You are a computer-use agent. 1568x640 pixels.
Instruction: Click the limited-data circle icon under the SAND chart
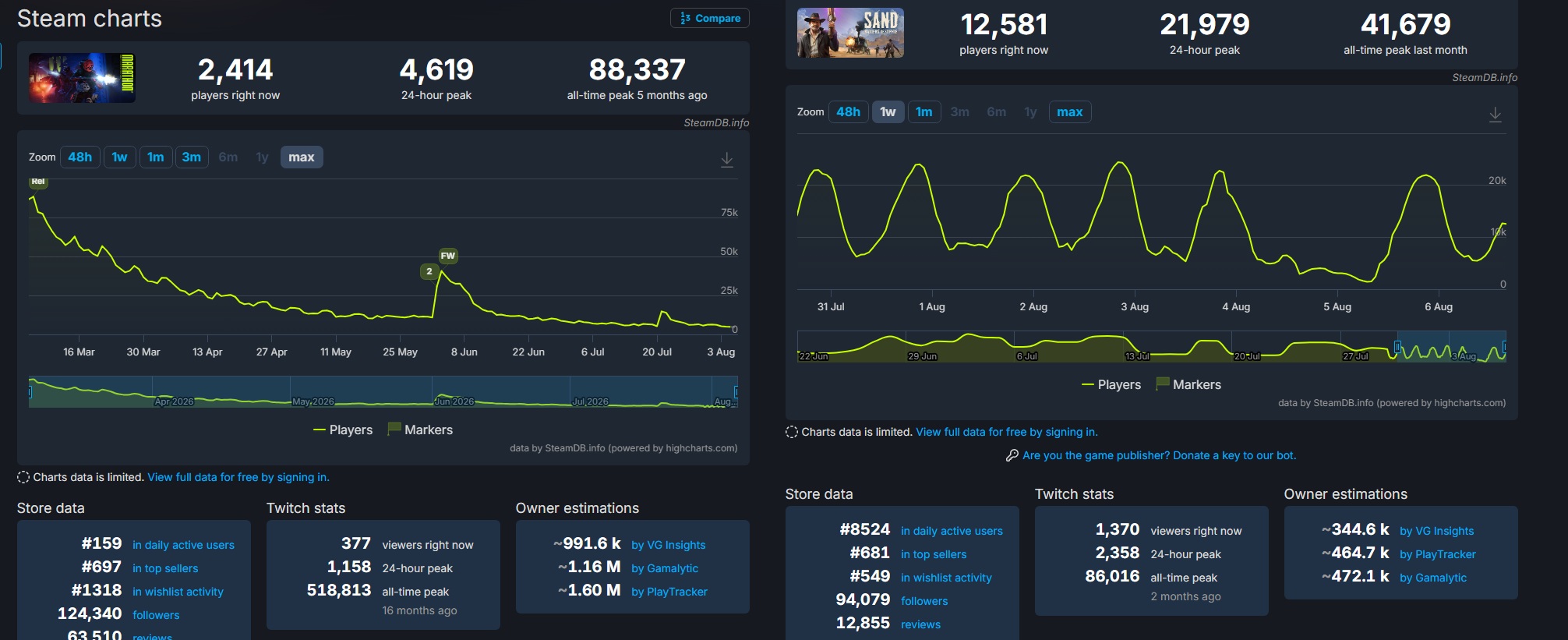click(x=792, y=432)
